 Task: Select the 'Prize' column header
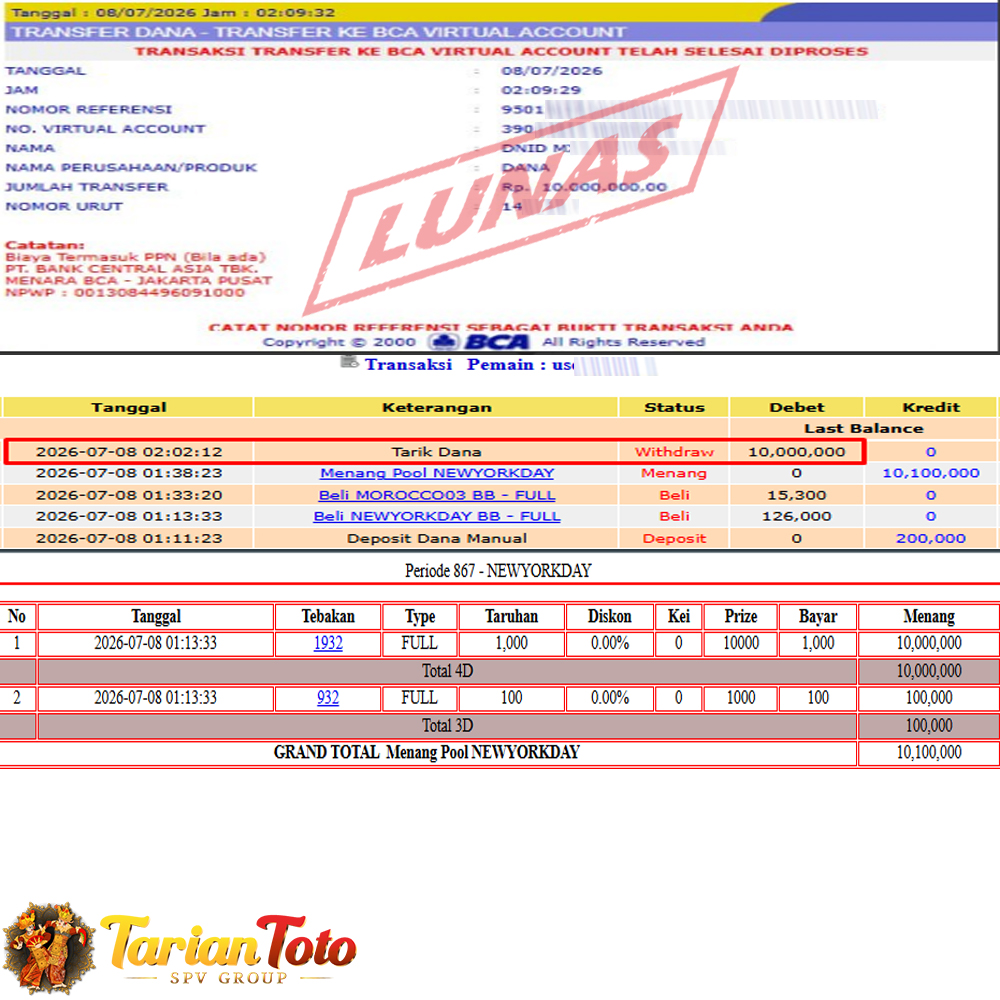pyautogui.click(x=740, y=616)
